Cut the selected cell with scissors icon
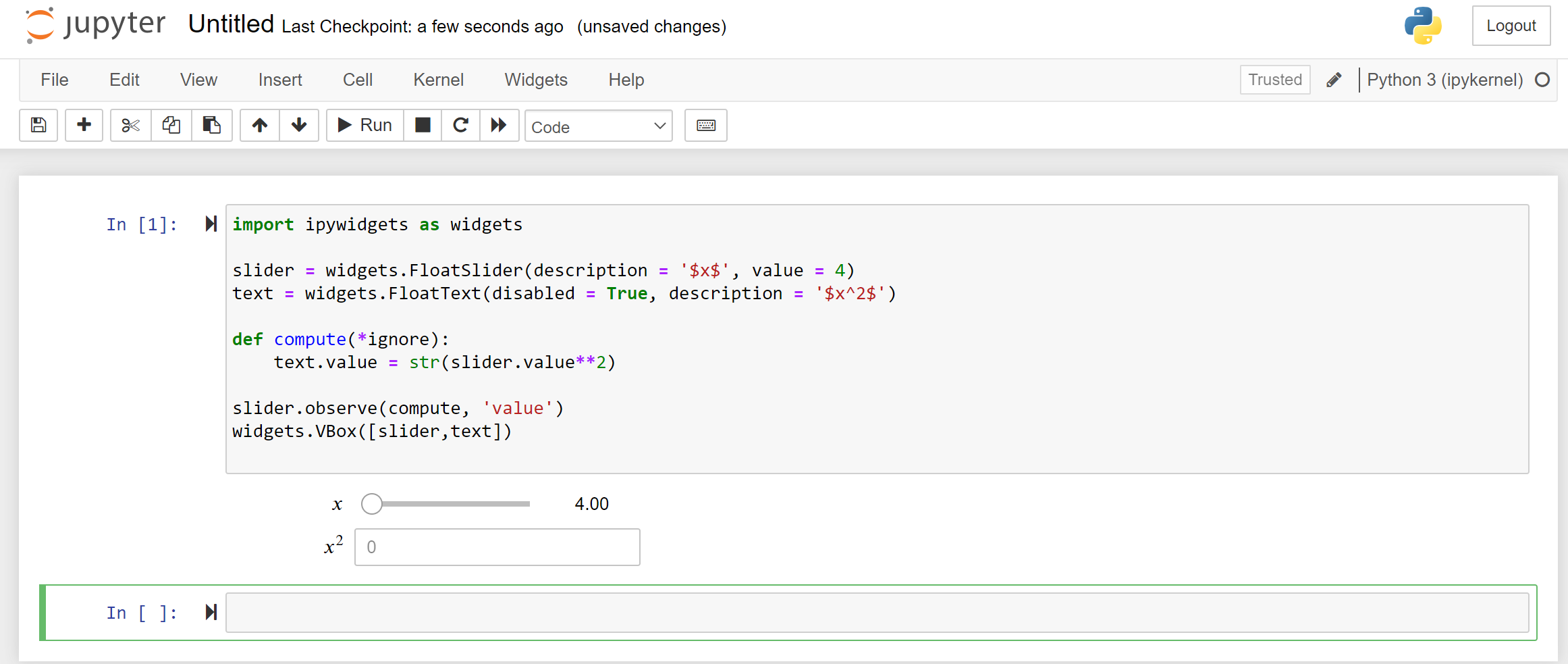The width and height of the screenshot is (1568, 664). click(130, 125)
